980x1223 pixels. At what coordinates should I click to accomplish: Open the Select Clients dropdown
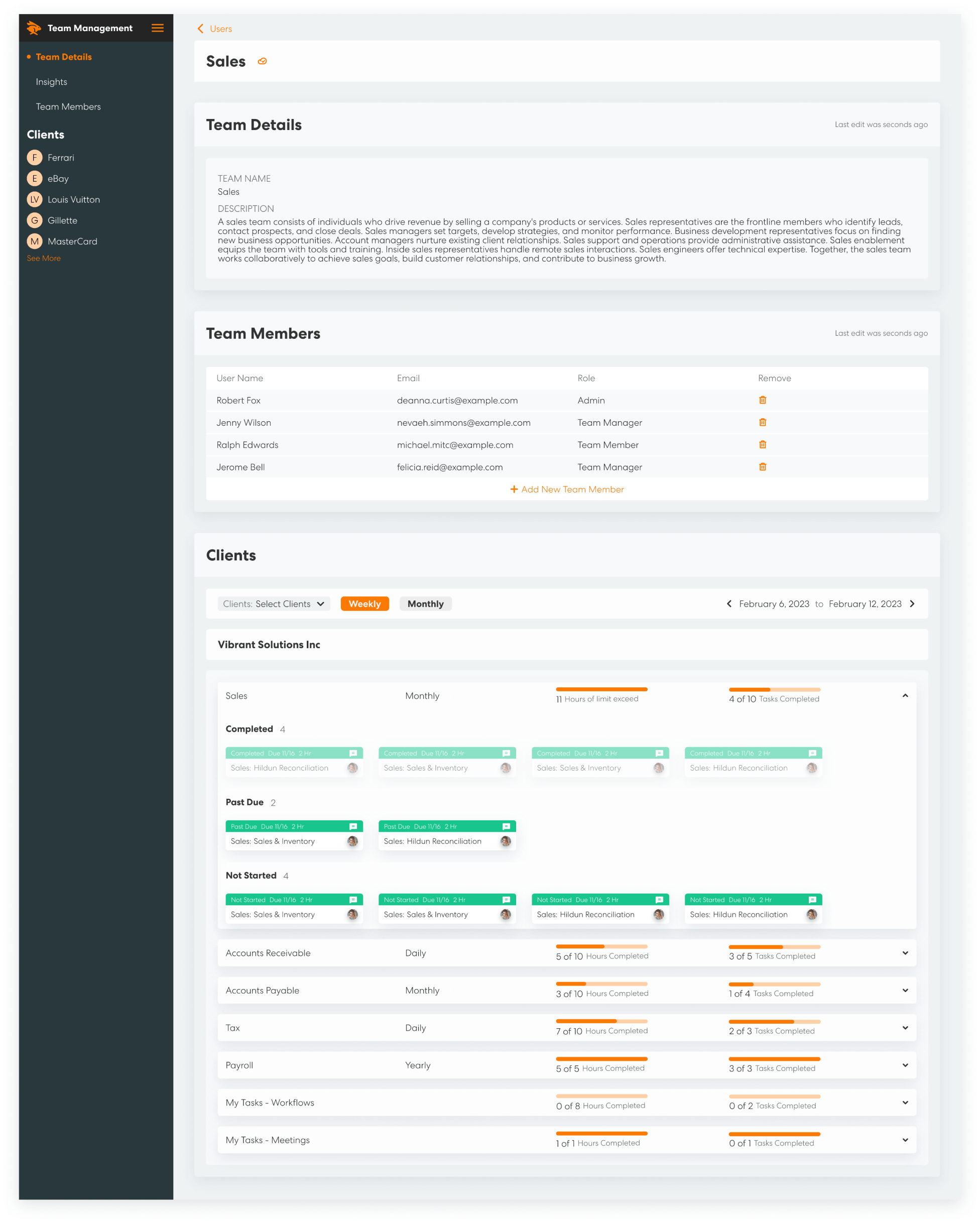(274, 603)
